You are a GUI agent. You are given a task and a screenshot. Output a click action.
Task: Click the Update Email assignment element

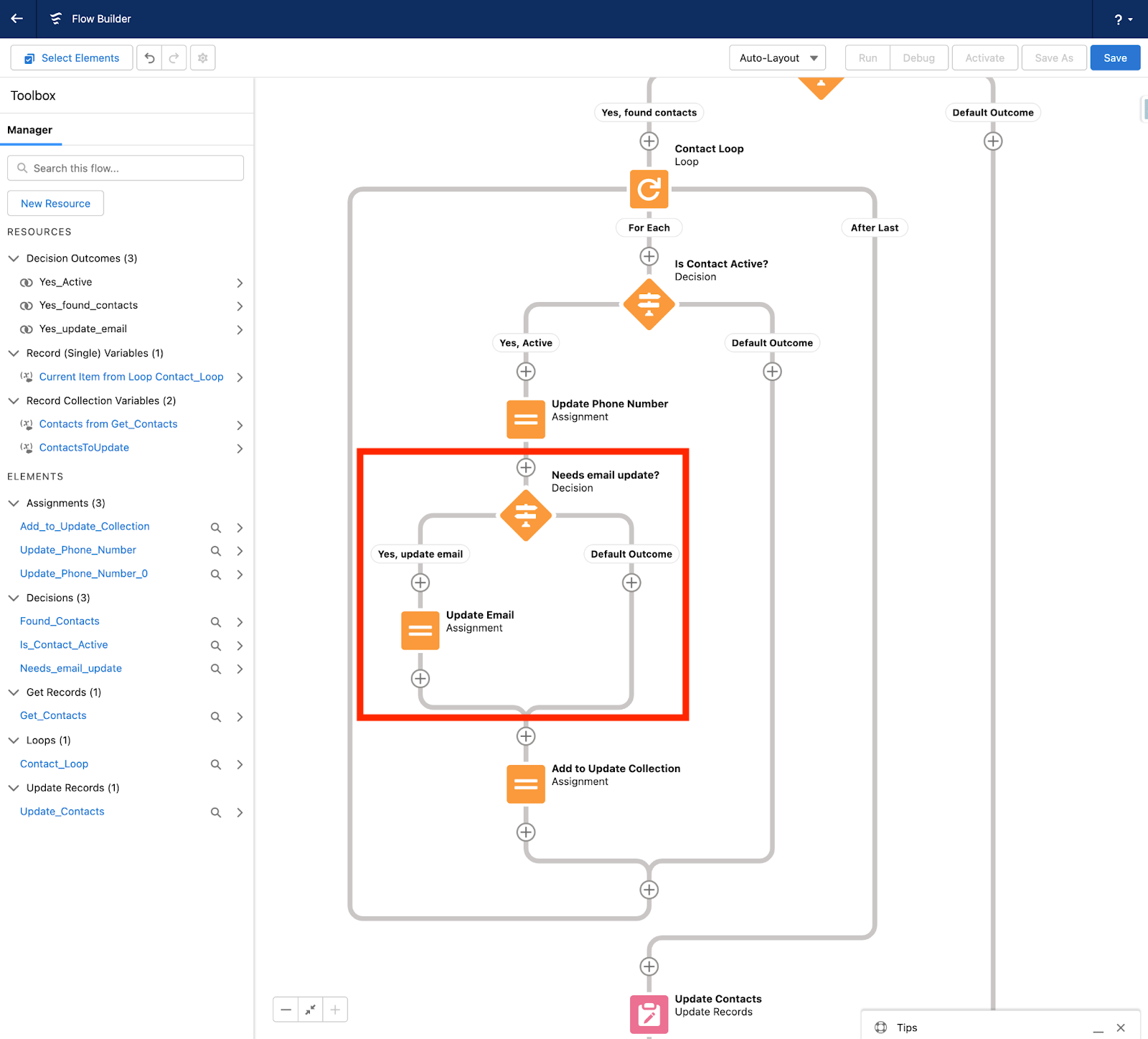420,630
